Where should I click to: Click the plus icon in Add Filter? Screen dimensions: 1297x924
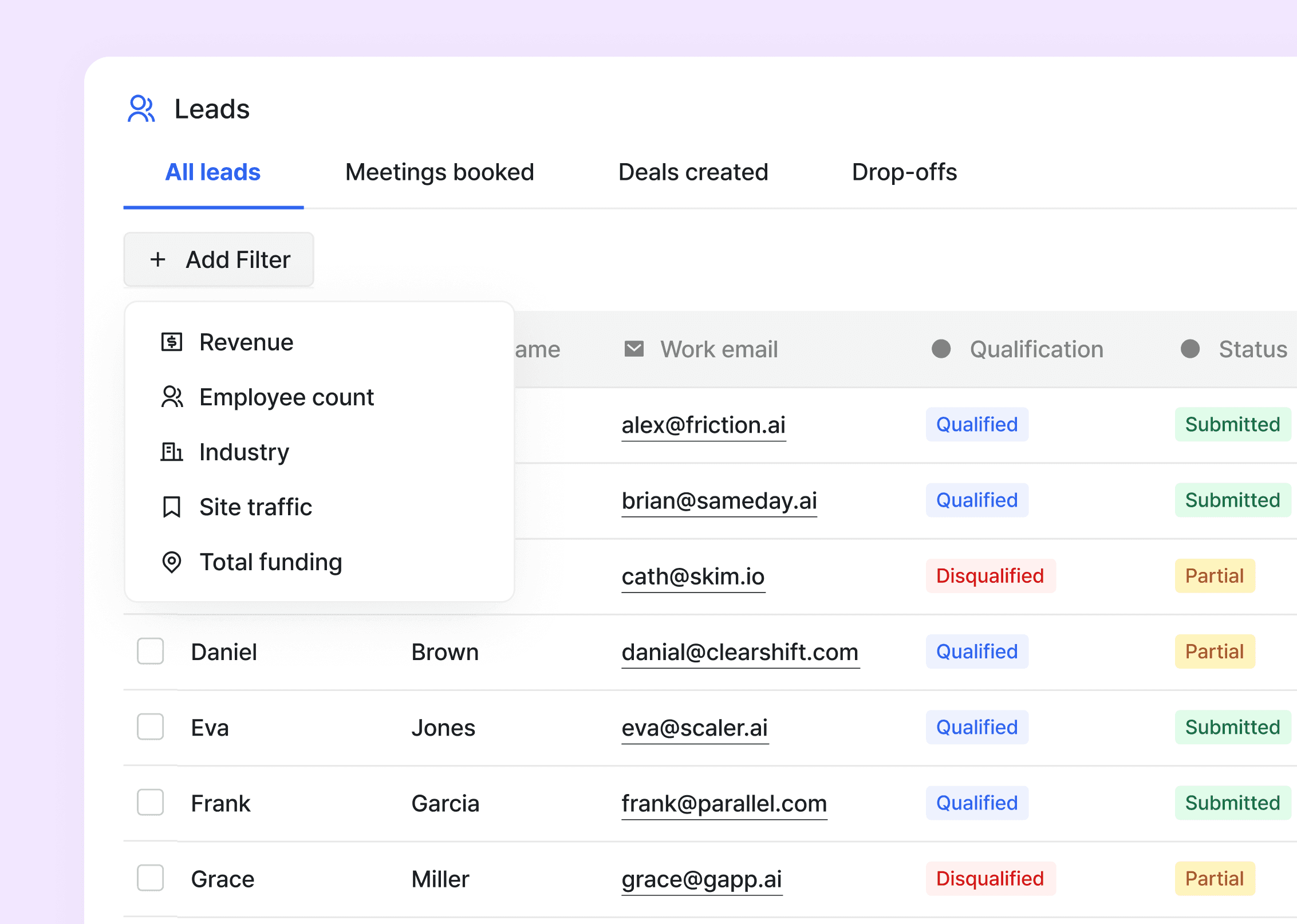click(158, 260)
